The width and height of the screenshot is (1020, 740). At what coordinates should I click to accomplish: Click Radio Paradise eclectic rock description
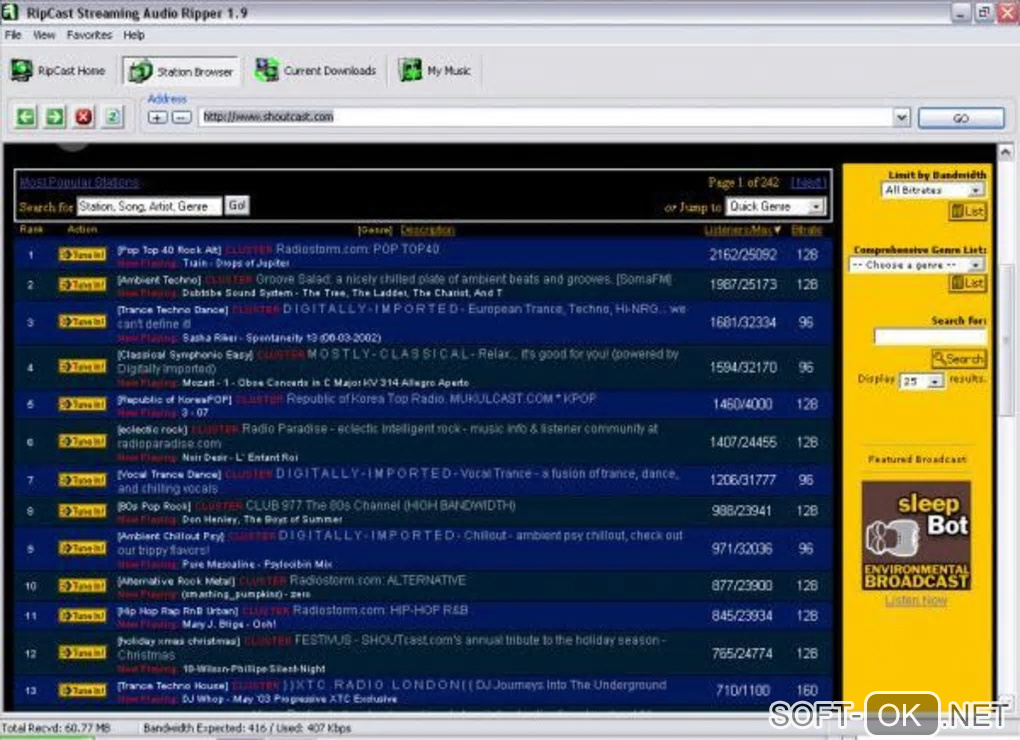point(388,436)
